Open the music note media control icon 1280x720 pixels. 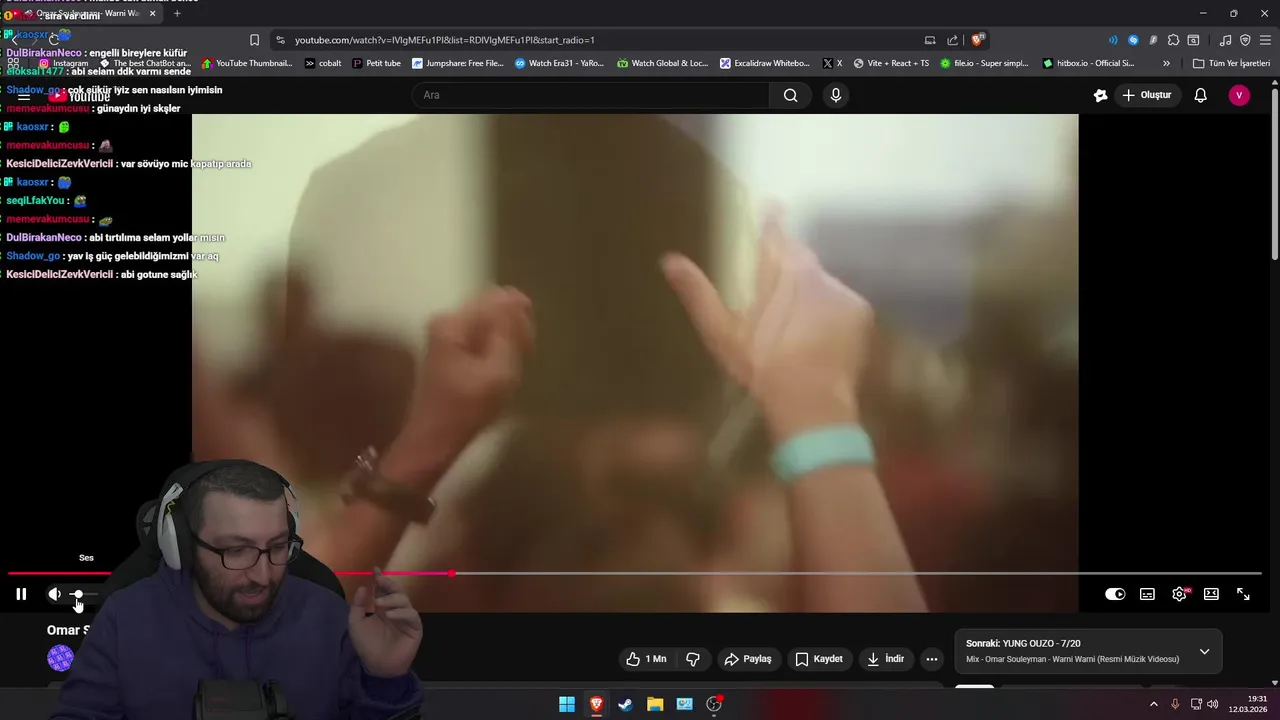coord(1225,40)
